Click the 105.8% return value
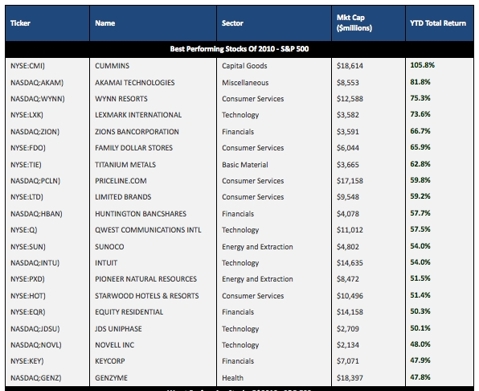This screenshot has width=479, height=391. (x=422, y=65)
